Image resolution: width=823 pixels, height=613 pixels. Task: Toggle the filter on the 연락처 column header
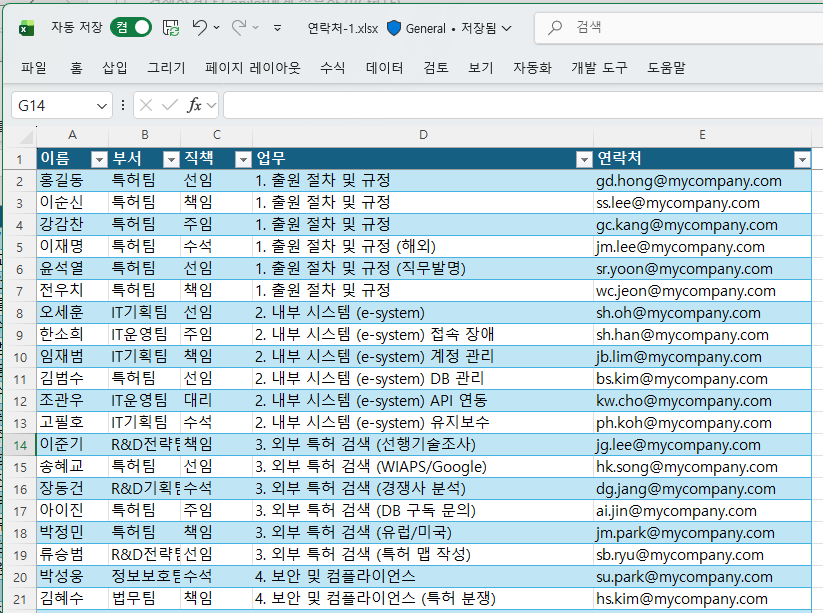click(801, 160)
